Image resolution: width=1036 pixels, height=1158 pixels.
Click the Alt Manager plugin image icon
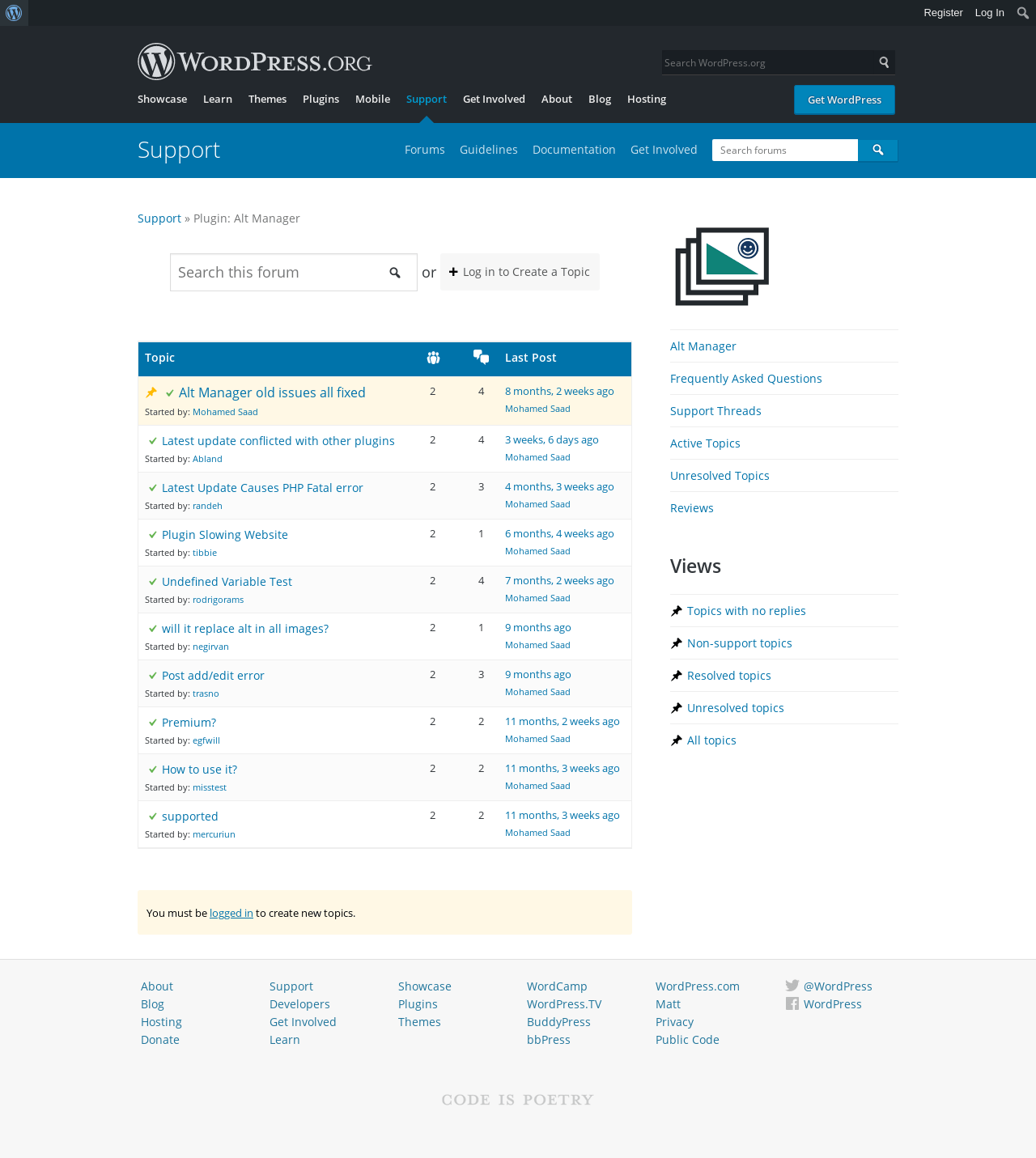[x=722, y=266]
